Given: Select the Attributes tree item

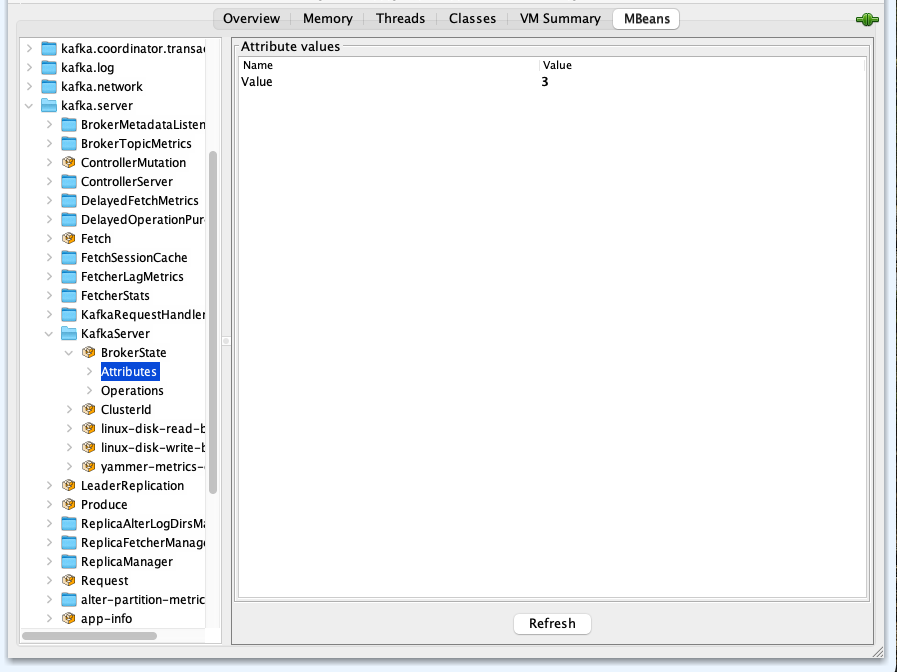Looking at the screenshot, I should [x=130, y=371].
